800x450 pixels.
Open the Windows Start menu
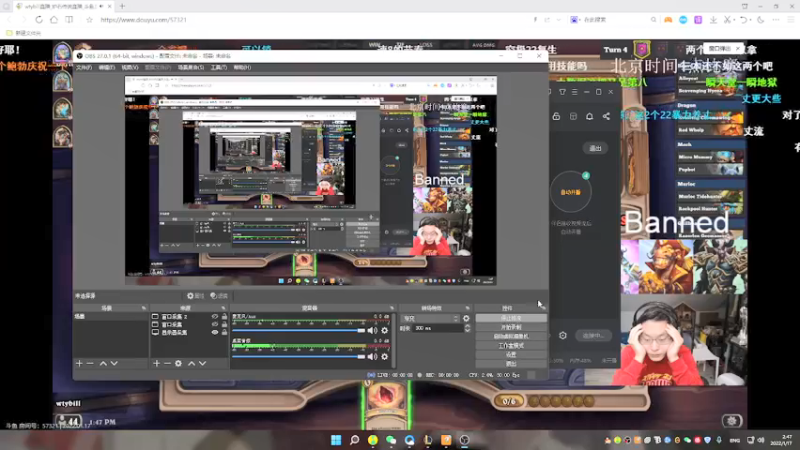(x=336, y=440)
